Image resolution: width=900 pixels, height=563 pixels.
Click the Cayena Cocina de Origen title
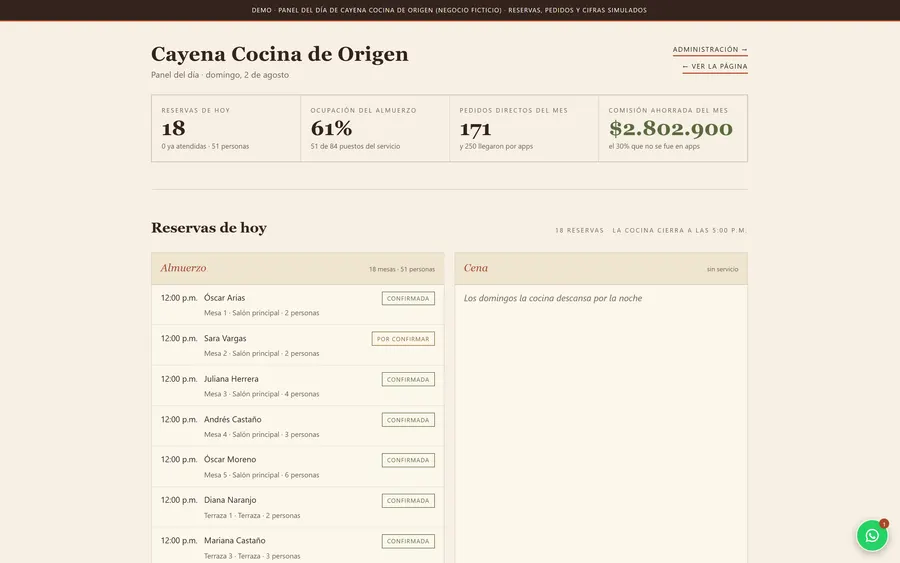point(280,54)
